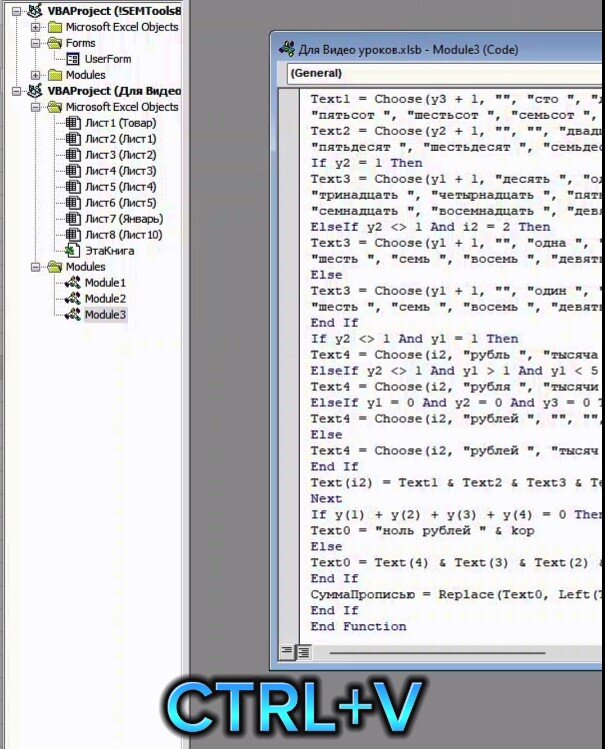
Task: Collapse the Forms folder
Action: pyautogui.click(x=35, y=43)
